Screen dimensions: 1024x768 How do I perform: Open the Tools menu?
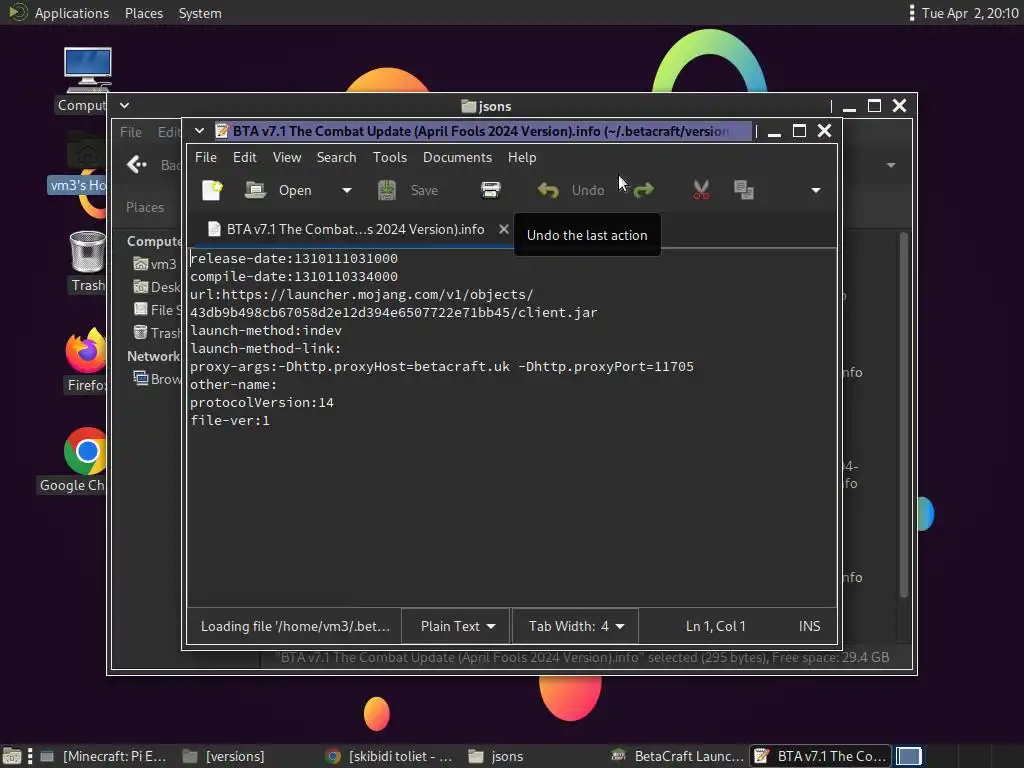tap(390, 157)
